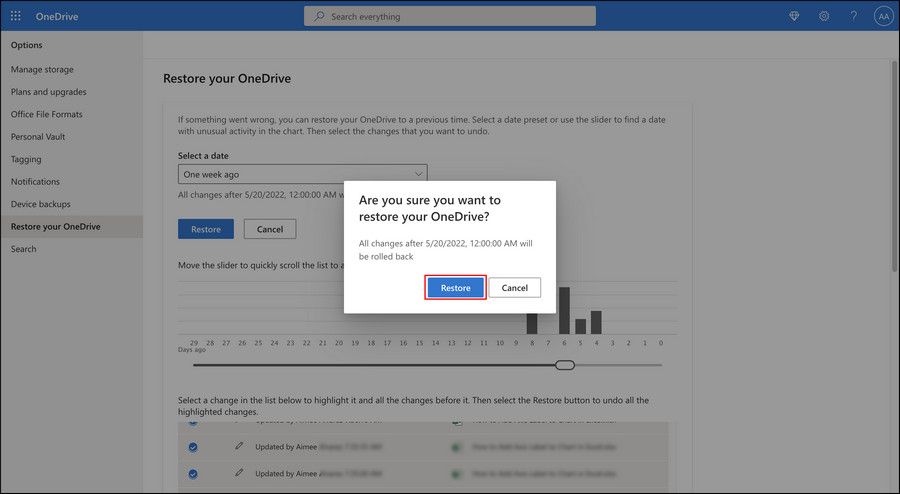
Task: Open Personal Vault option
Action: (x=38, y=137)
